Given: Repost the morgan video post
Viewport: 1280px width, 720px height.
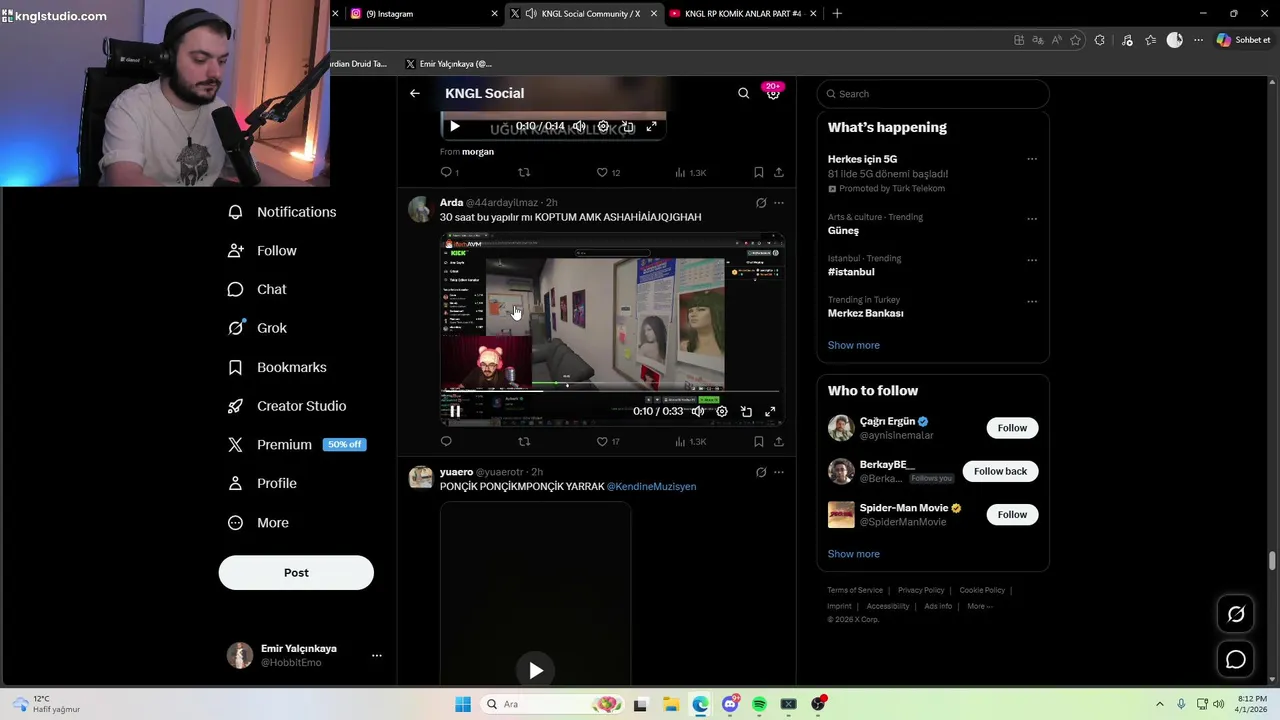Looking at the screenshot, I should (524, 172).
